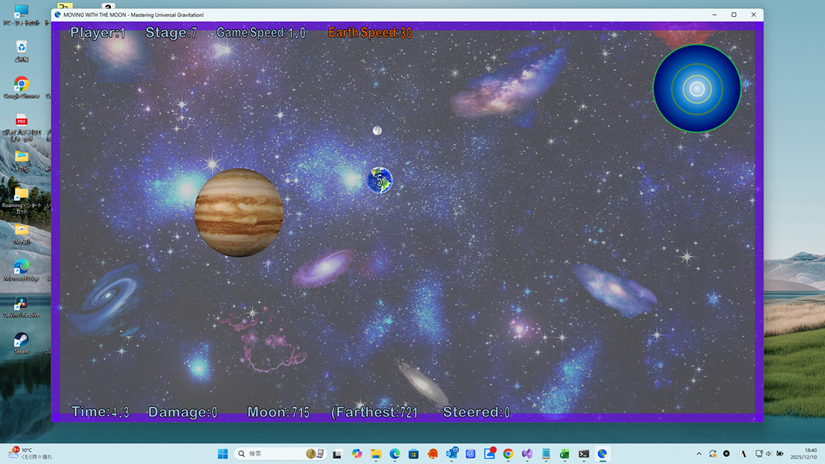Click the small Moon above Earth
The width and height of the screenshot is (825, 464).
tap(377, 130)
